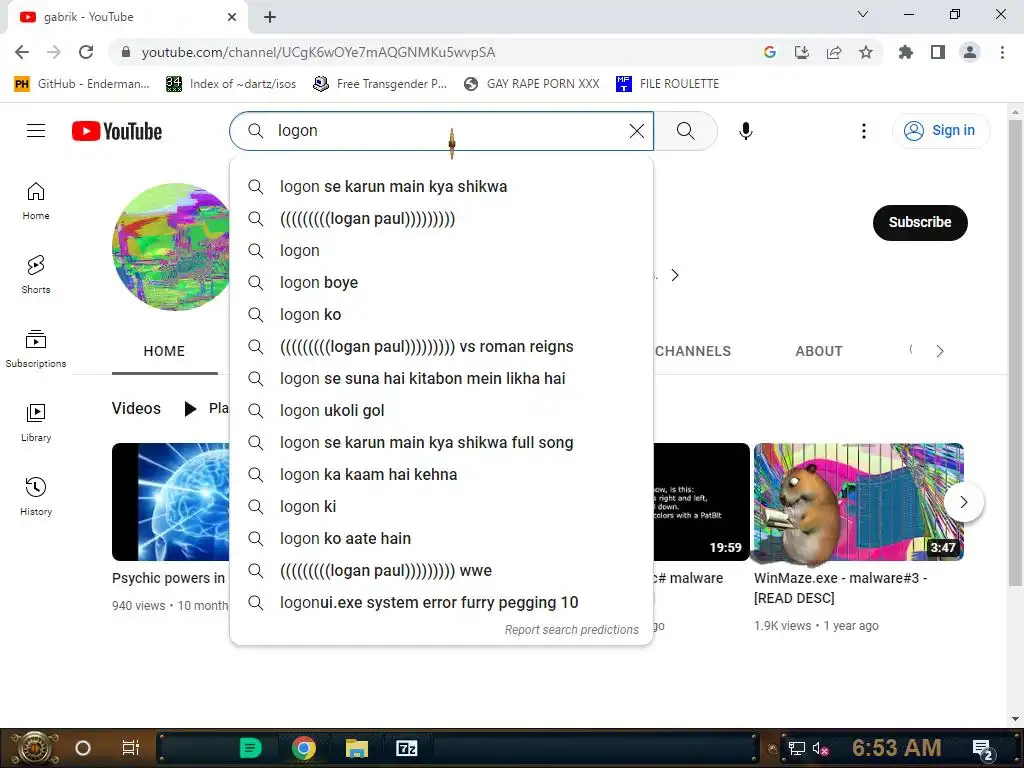Go to Home in sidebar
Viewport: 1024px width, 768px height.
[36, 201]
